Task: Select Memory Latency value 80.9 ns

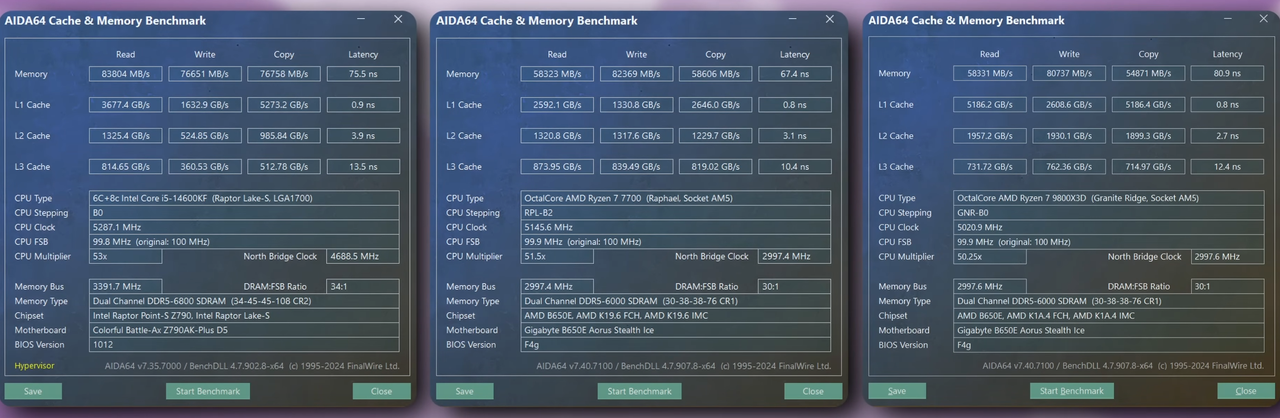Action: pos(1227,74)
